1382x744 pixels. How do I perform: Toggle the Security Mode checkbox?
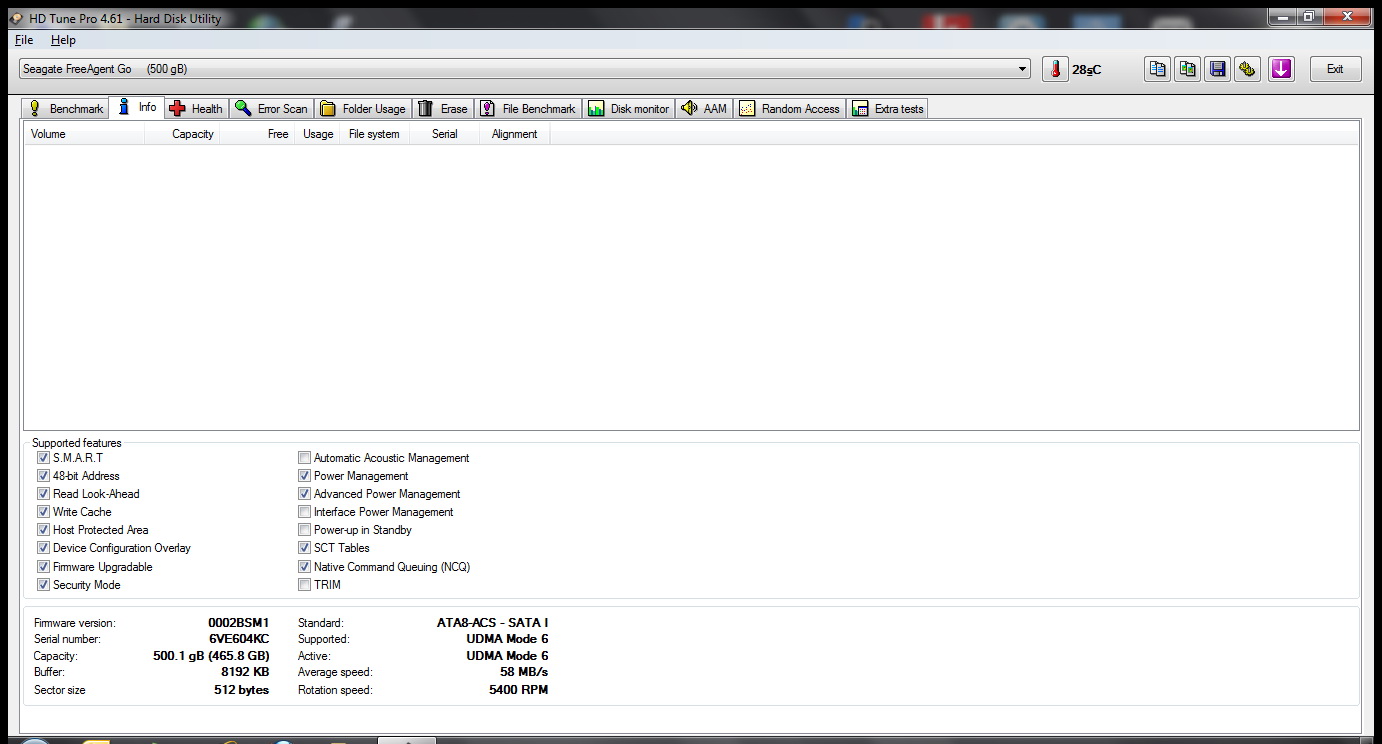coord(43,585)
